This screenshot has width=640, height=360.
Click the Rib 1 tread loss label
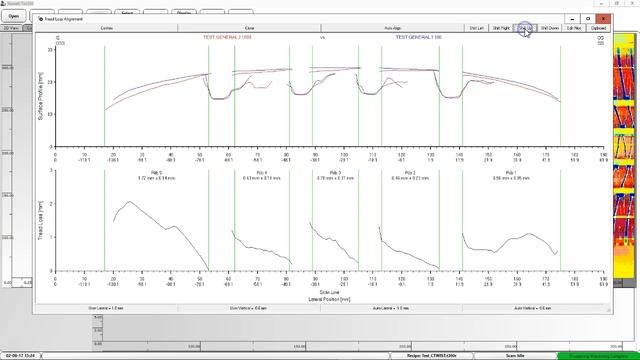511,176
